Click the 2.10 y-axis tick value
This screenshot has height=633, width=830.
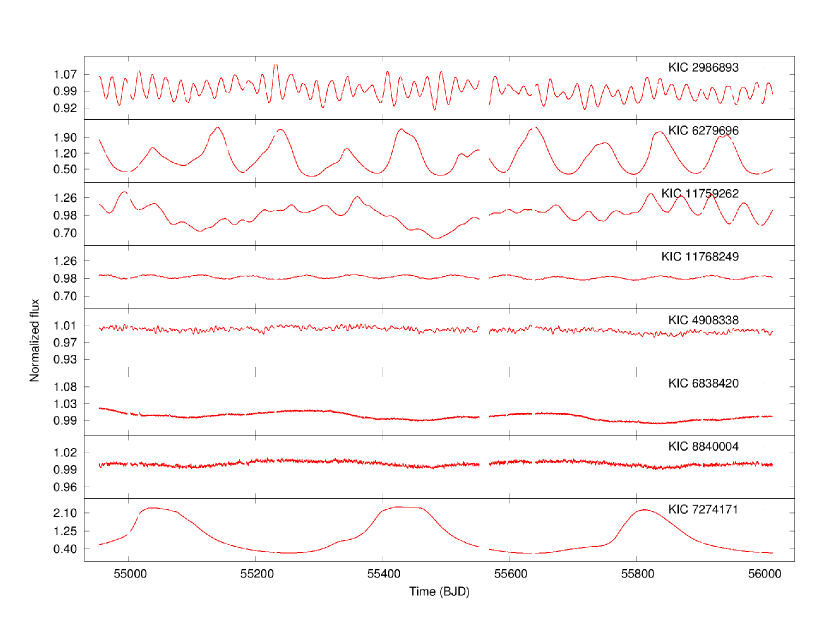(x=65, y=513)
